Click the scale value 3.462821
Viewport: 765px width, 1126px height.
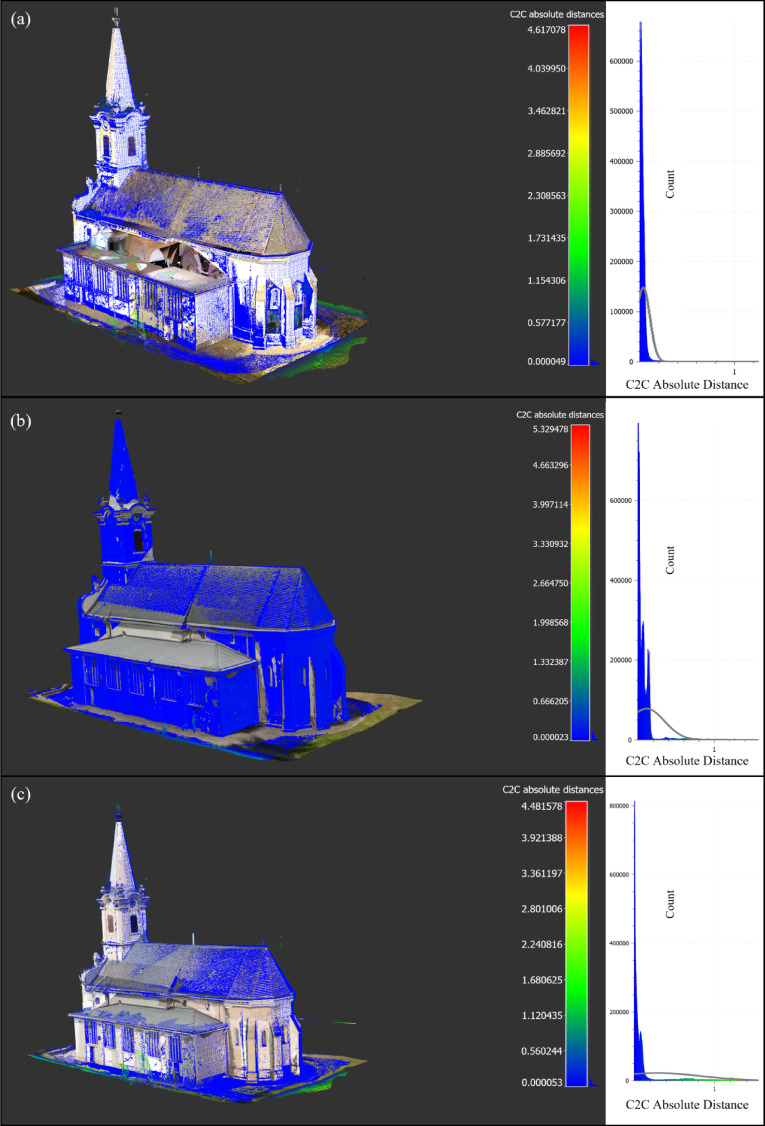(x=546, y=111)
